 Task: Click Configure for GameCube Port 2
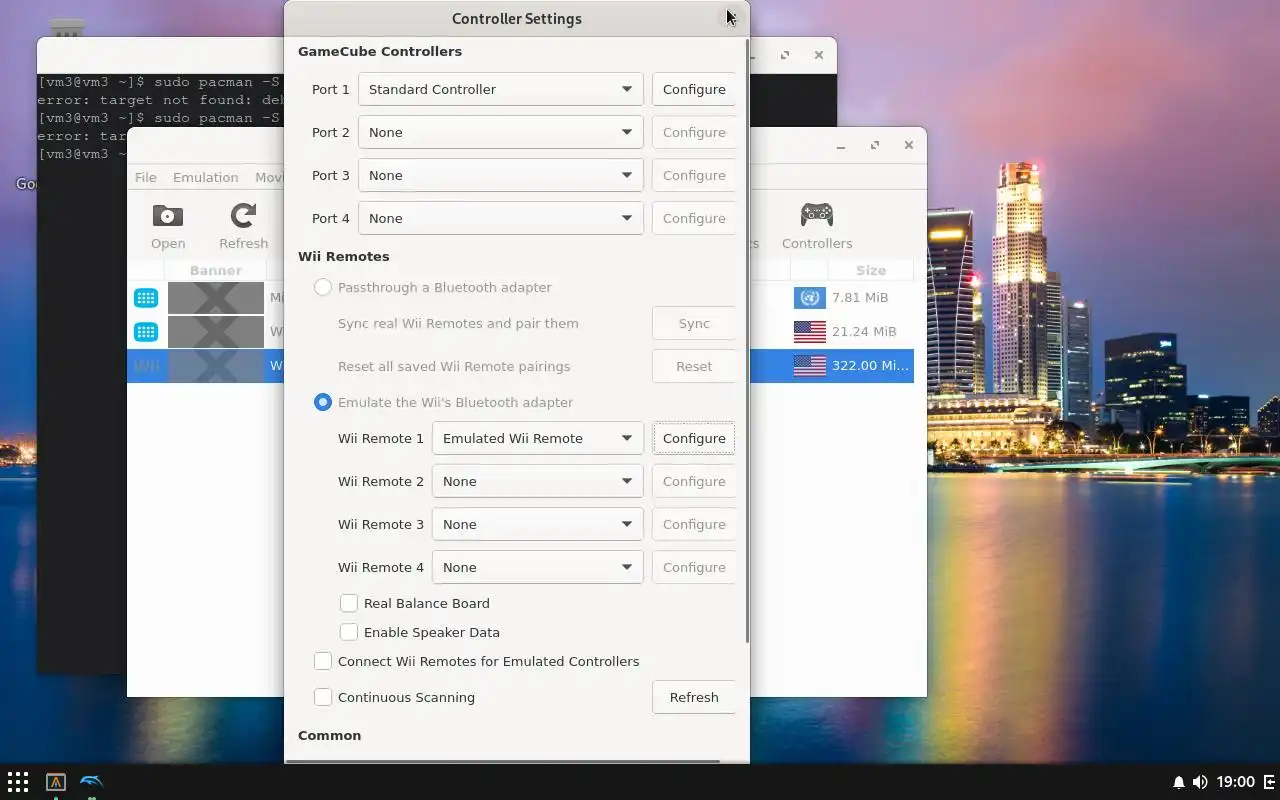694,132
